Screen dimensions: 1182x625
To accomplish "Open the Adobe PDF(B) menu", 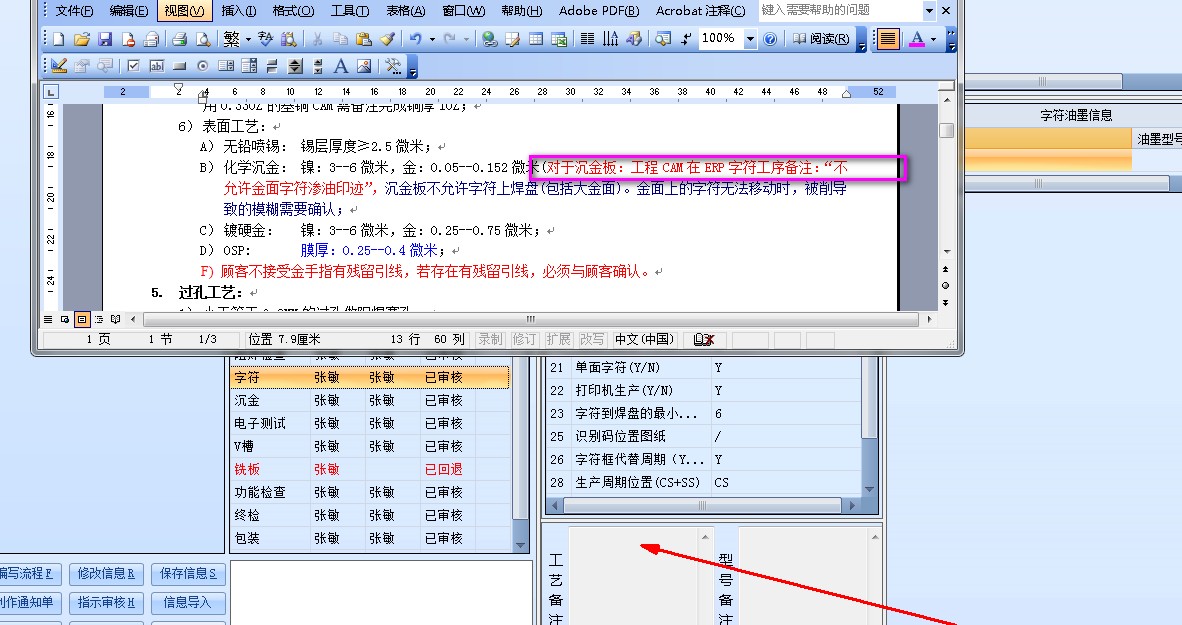I will pyautogui.click(x=599, y=11).
